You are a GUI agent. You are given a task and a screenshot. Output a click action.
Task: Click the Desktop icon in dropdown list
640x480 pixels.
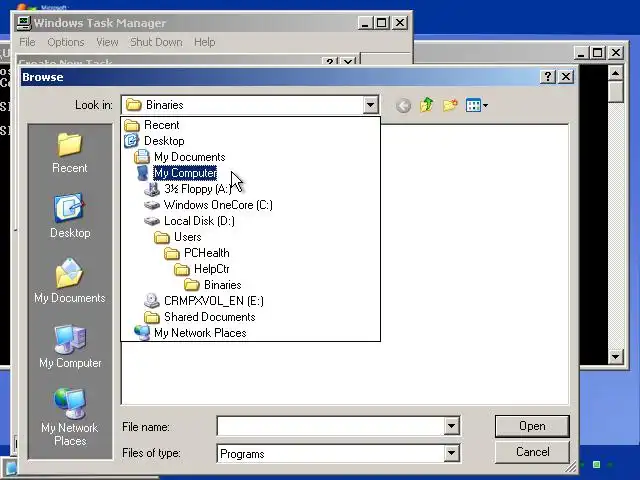pyautogui.click(x=131, y=141)
